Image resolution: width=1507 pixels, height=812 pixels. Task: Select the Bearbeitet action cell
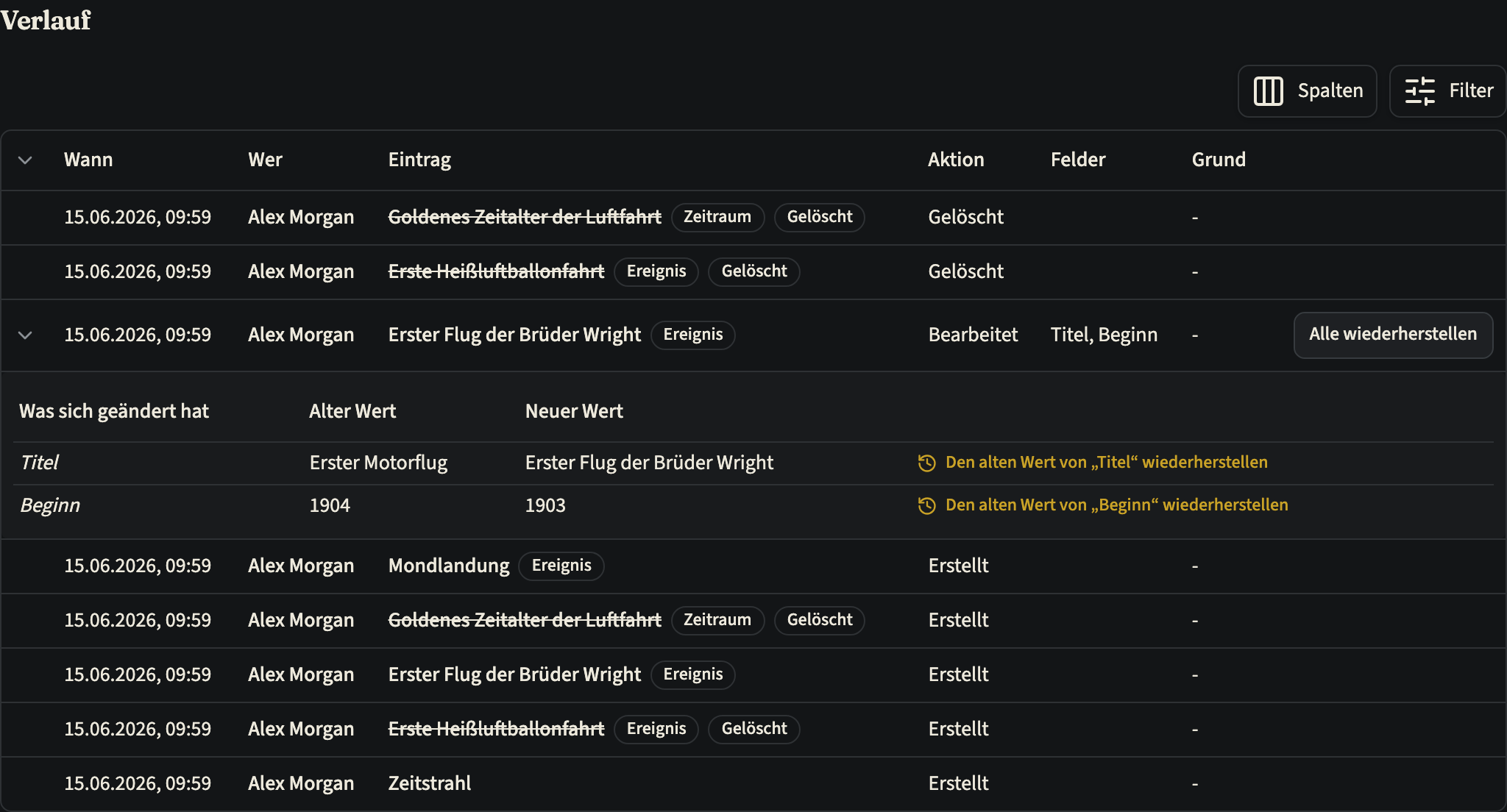point(973,335)
